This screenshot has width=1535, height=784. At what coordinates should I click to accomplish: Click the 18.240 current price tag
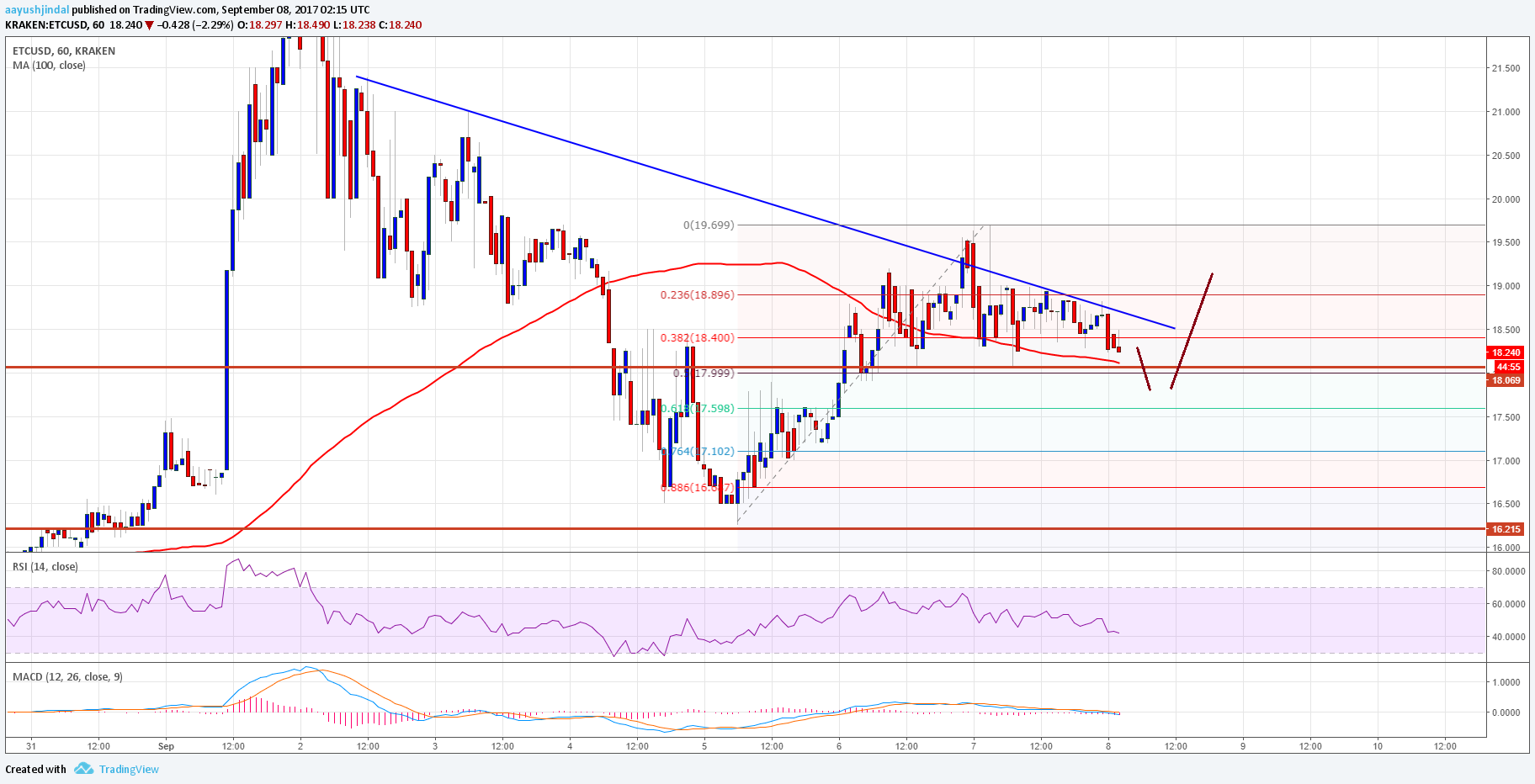(x=1506, y=352)
